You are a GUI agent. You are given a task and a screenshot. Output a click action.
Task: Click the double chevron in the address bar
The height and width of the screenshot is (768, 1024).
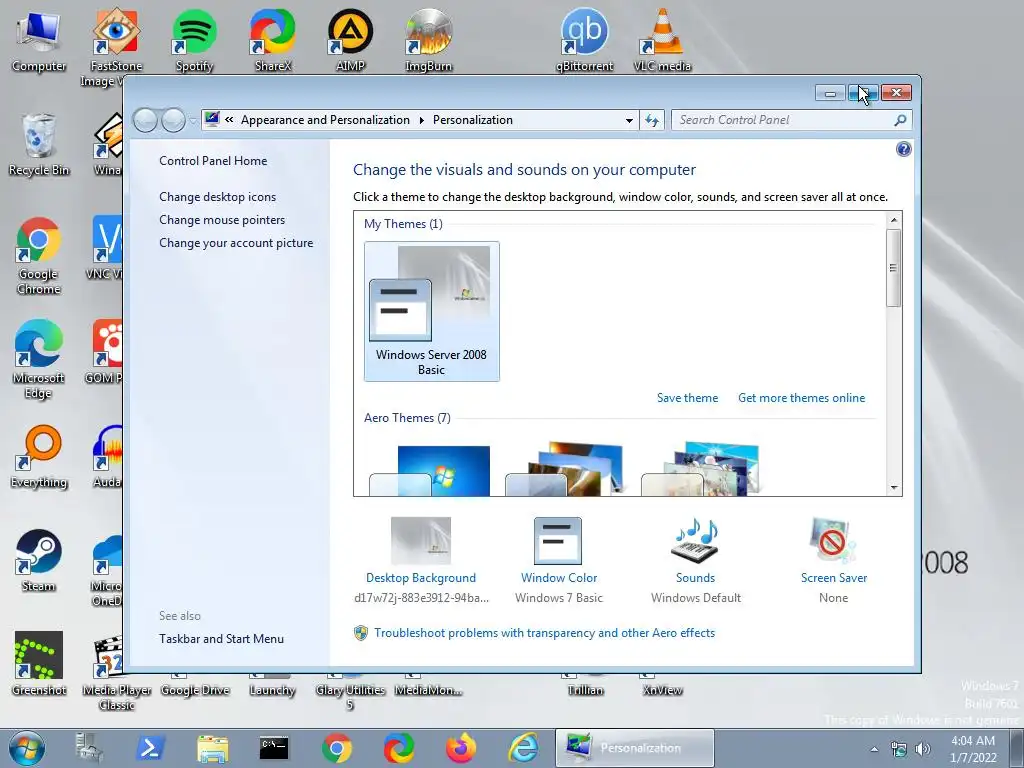tap(229, 120)
